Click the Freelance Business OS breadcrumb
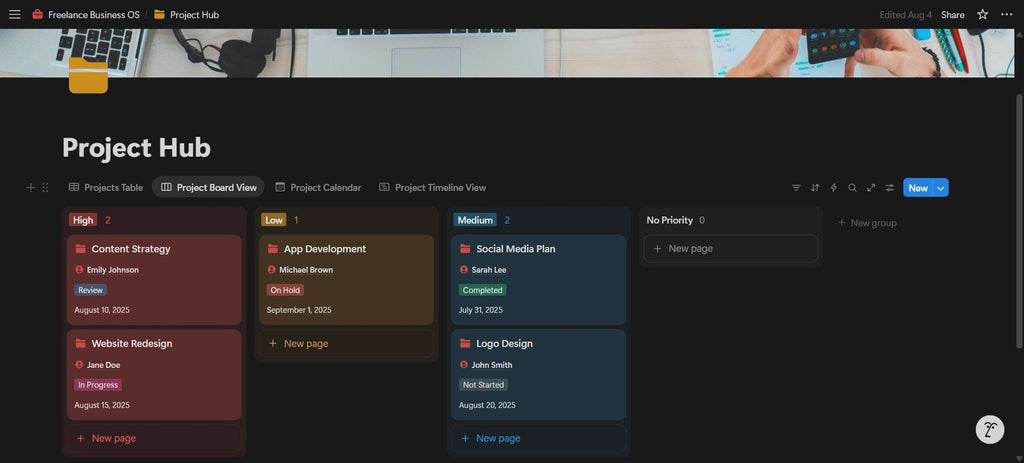 [x=94, y=14]
